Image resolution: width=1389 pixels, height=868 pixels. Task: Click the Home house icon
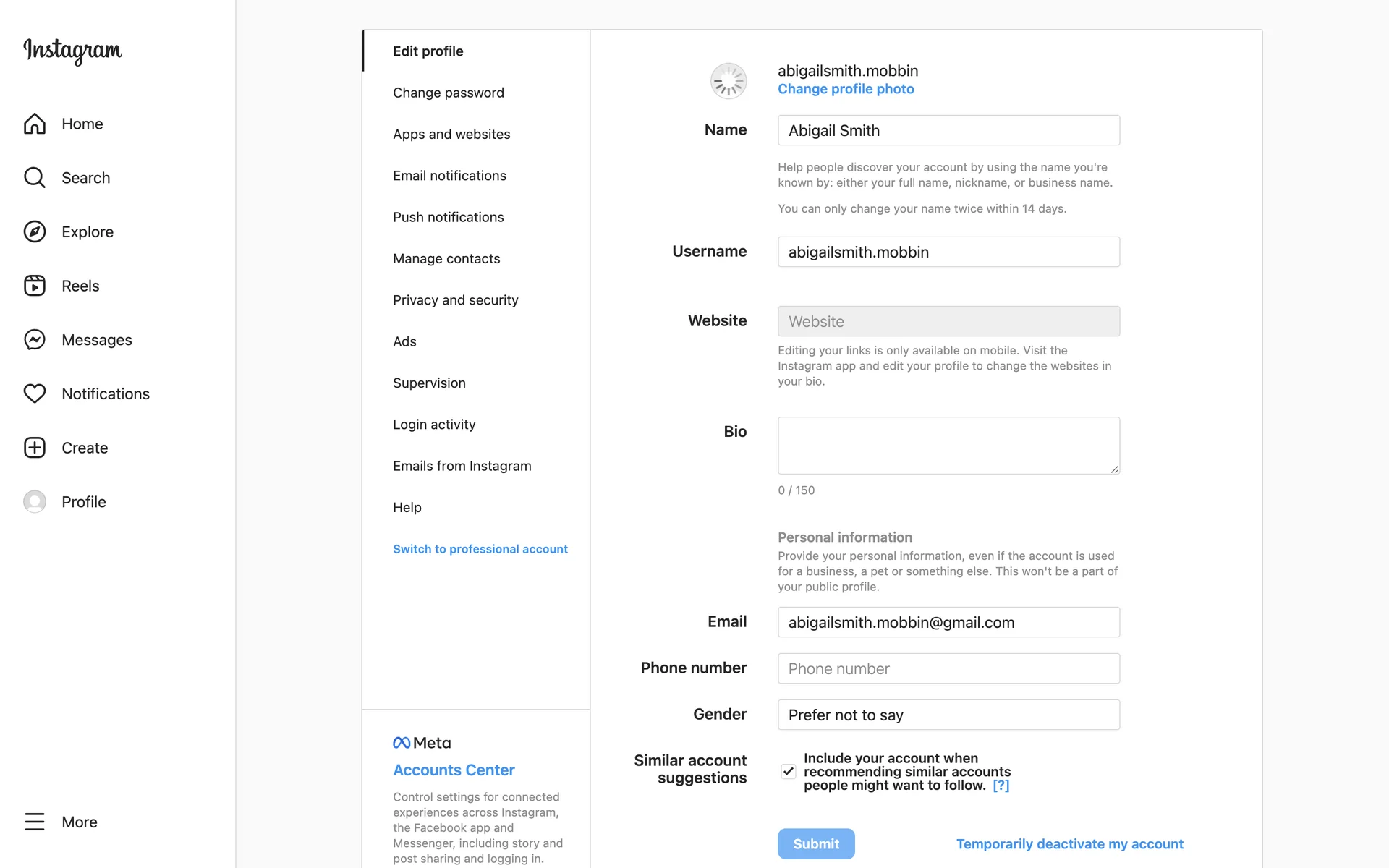click(35, 124)
